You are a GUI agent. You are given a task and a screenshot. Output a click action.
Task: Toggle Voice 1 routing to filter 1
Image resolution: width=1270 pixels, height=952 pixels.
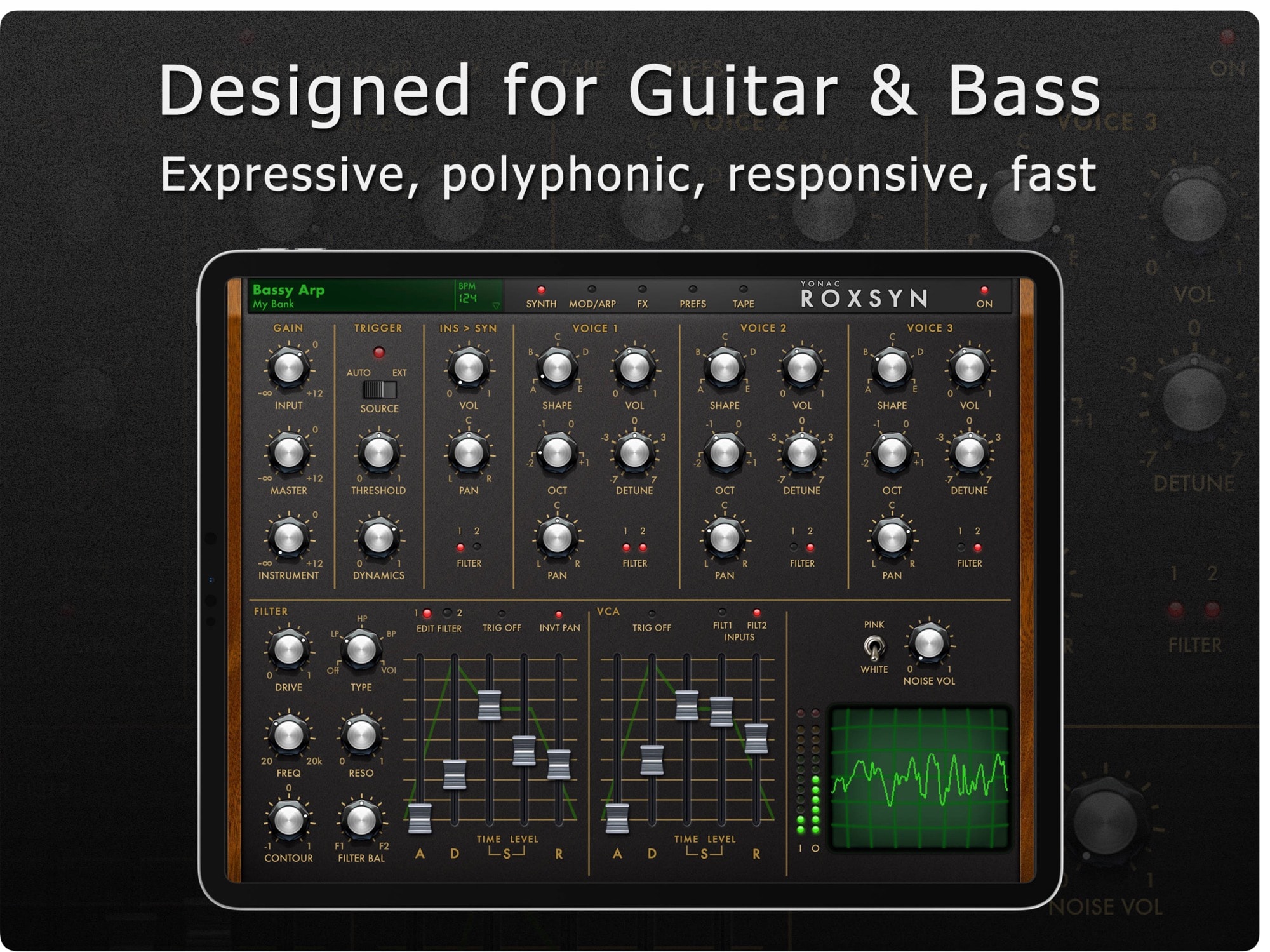pyautogui.click(x=626, y=547)
